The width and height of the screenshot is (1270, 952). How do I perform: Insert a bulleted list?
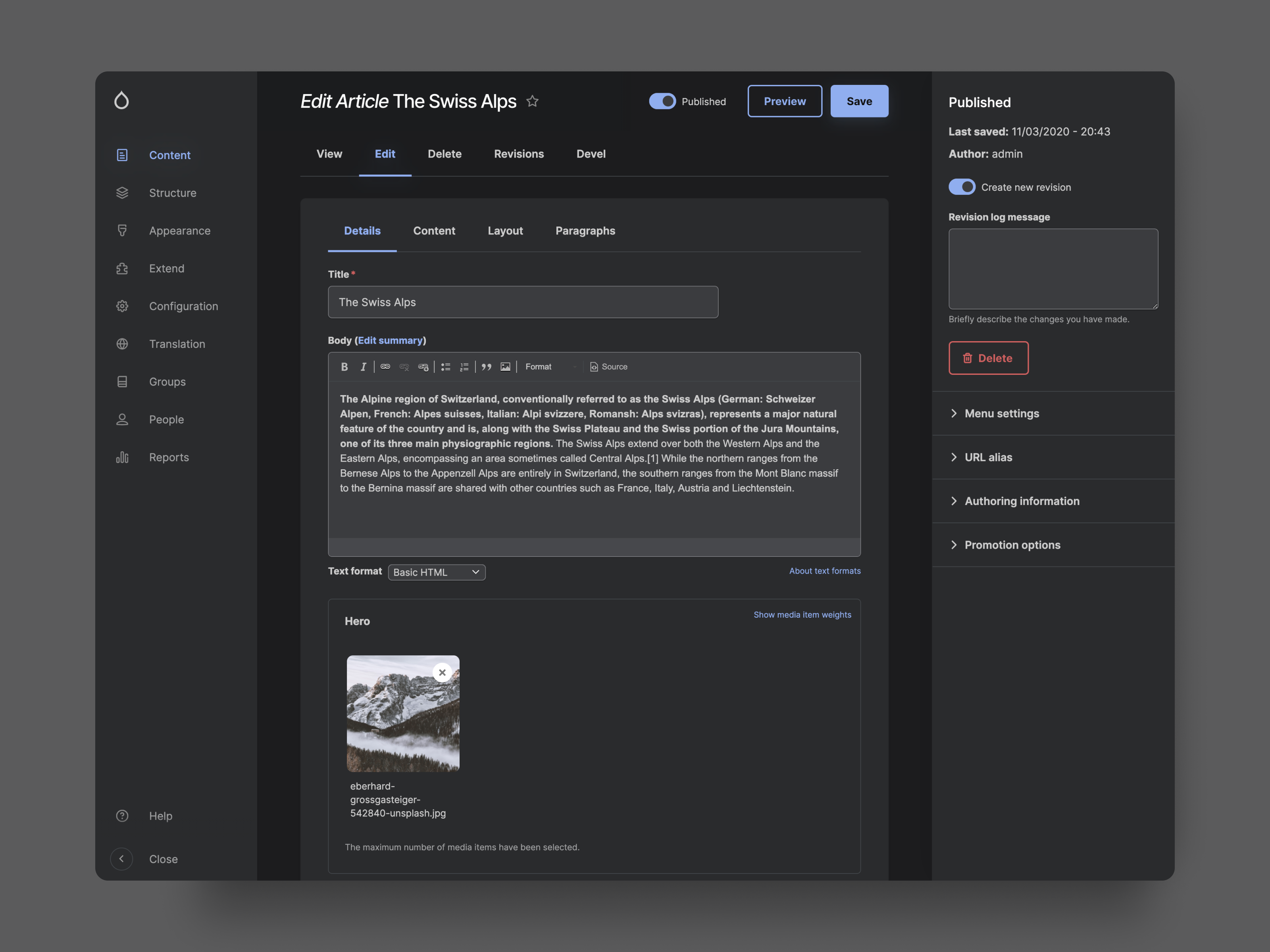point(446,367)
